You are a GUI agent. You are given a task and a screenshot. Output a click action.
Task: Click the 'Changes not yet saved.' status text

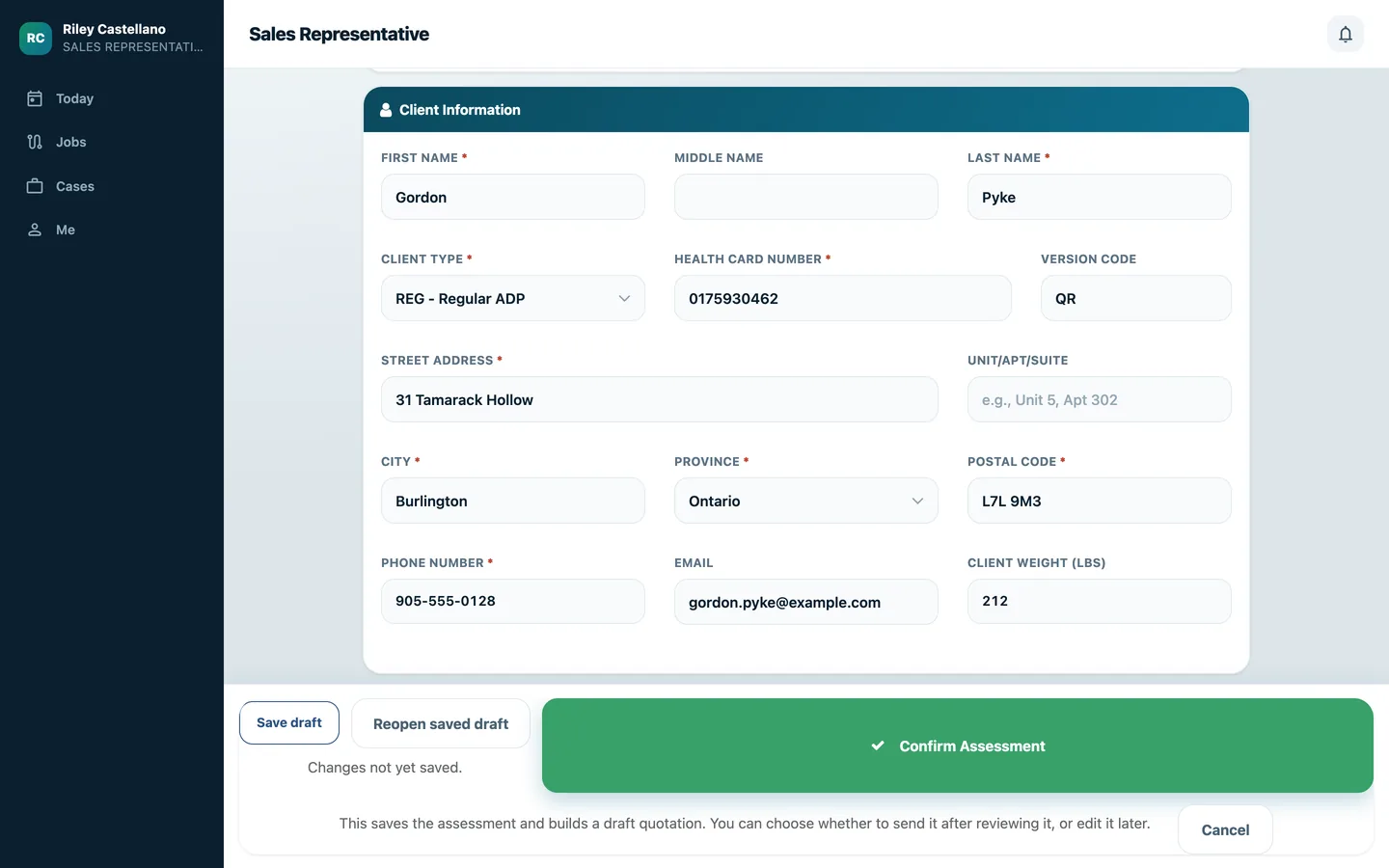385,768
